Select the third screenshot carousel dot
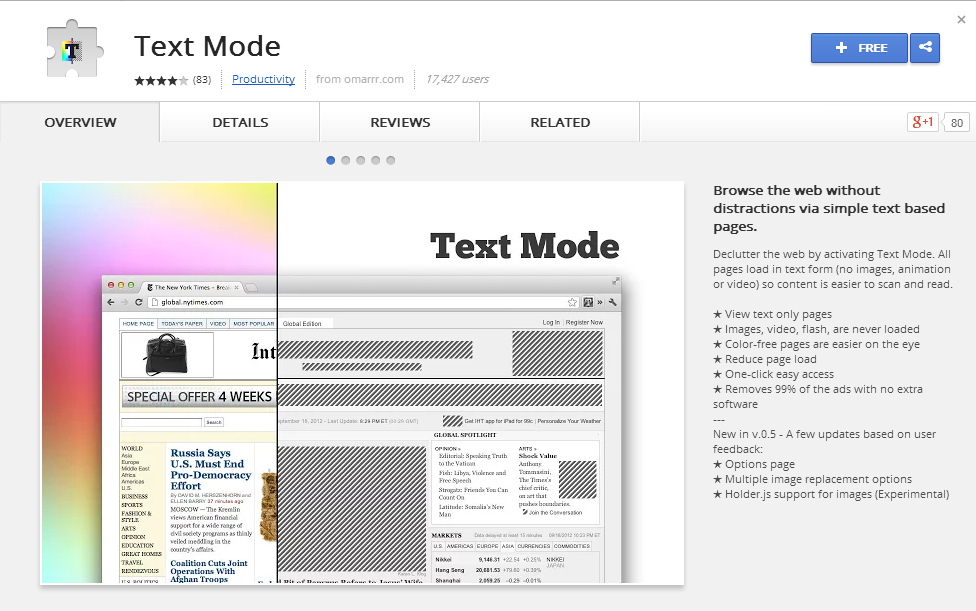 [360, 161]
